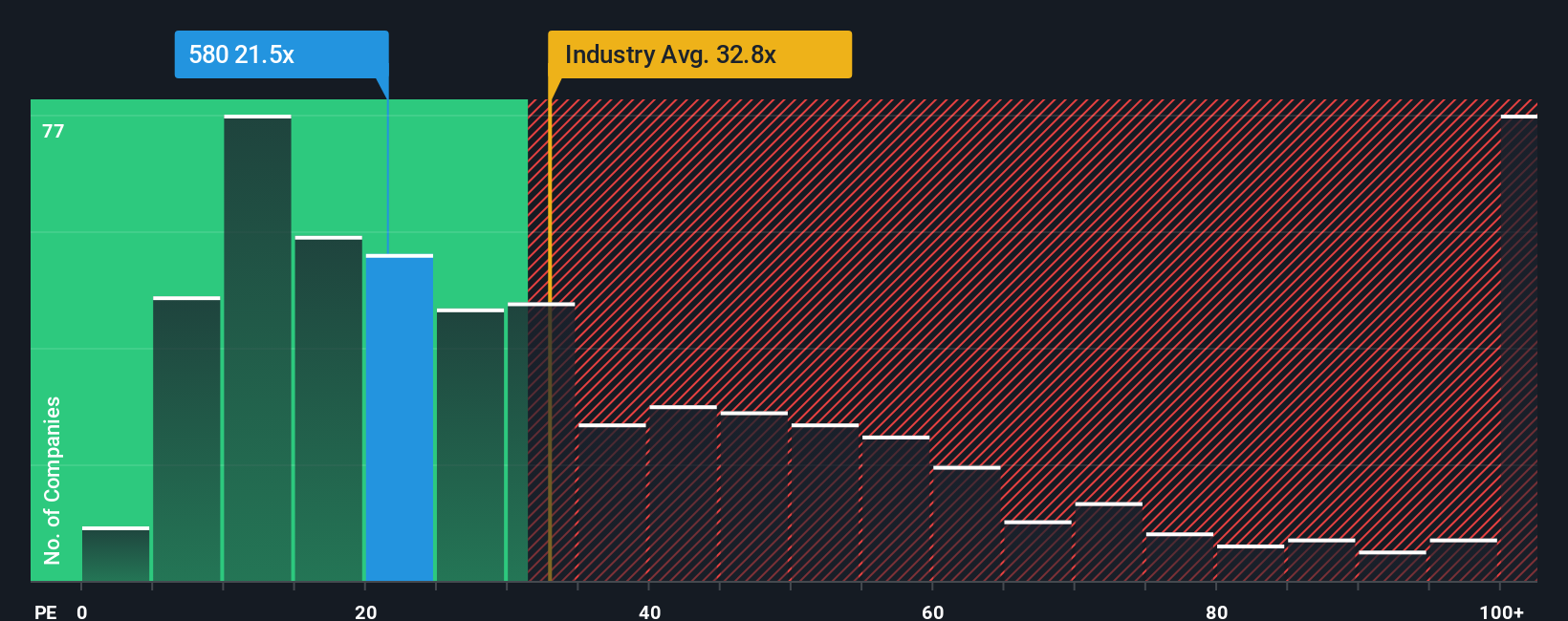Click the '0' x-axis tick label
Screen dimensions: 1568x621
pyautogui.click(x=82, y=611)
